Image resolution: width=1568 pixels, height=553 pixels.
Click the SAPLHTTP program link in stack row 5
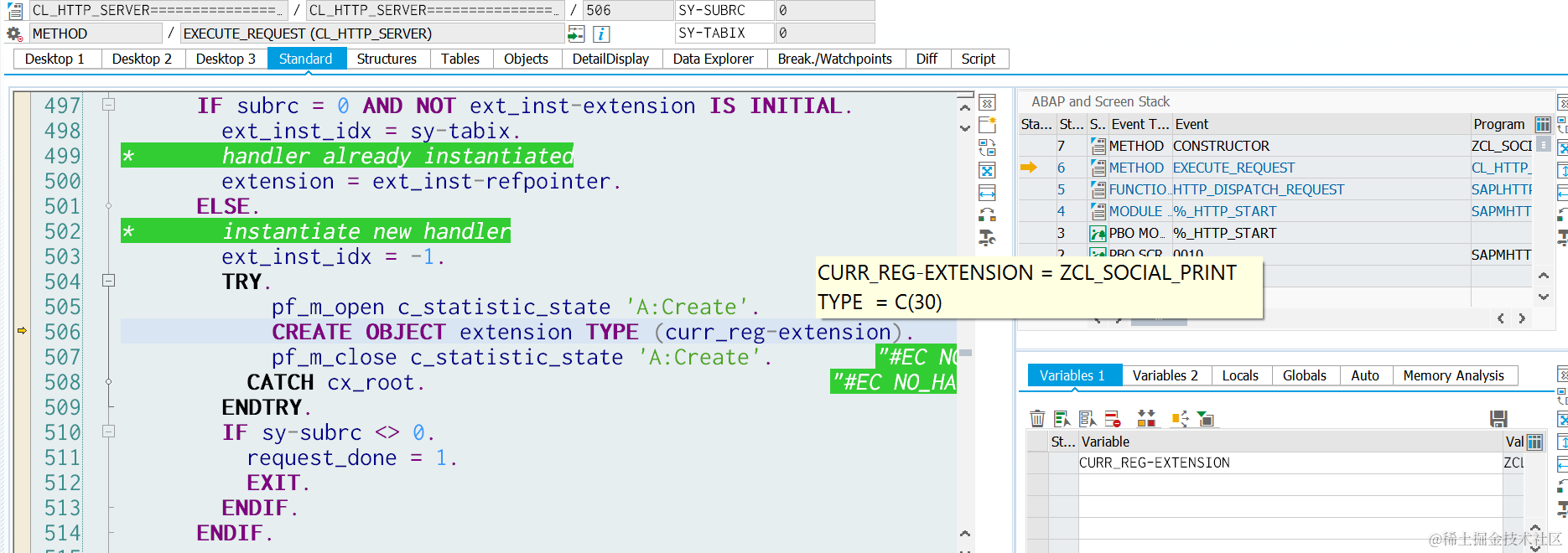1501,189
